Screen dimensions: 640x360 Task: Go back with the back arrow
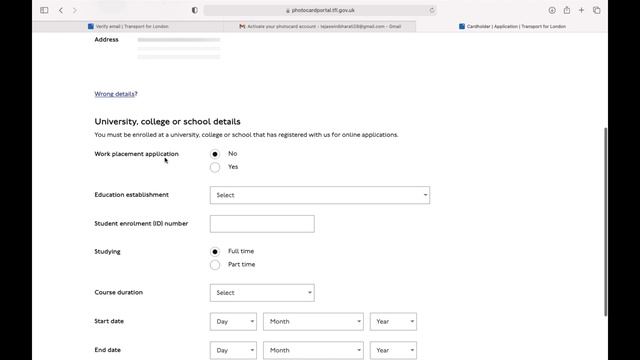coord(61,10)
